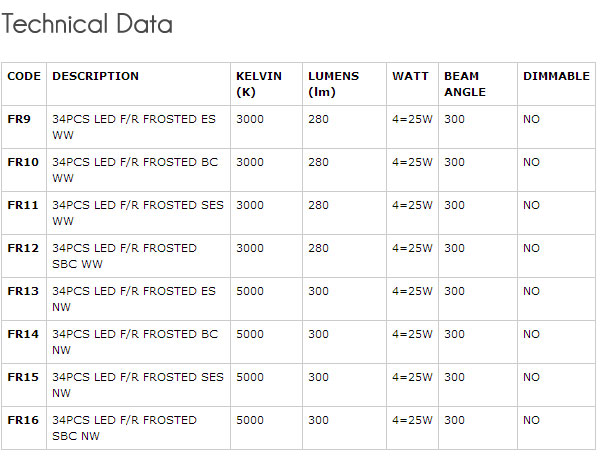Select the FR12 code cell
This screenshot has height=457, width=601.
pyautogui.click(x=23, y=248)
